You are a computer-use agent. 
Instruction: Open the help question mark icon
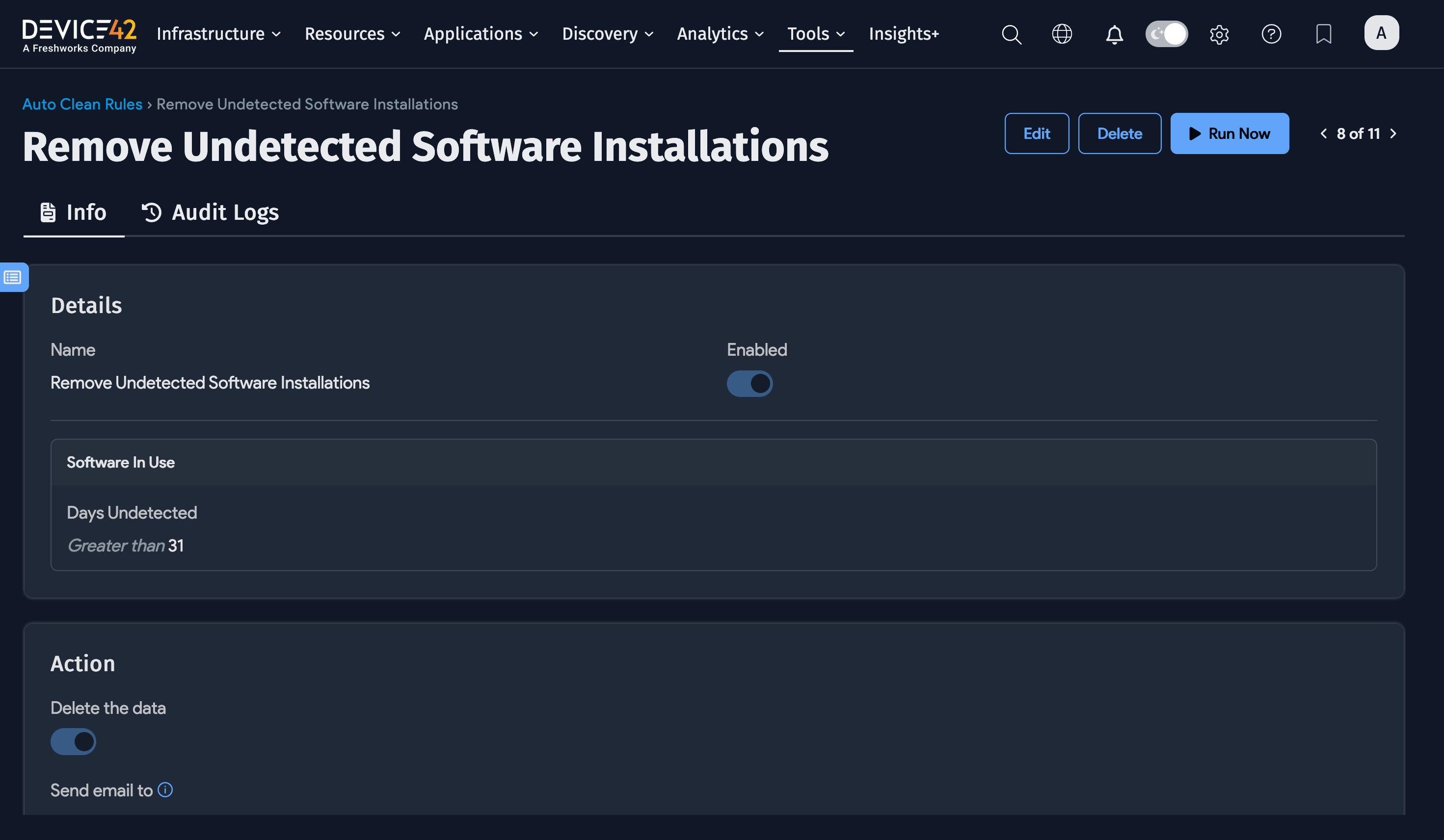pos(1271,34)
